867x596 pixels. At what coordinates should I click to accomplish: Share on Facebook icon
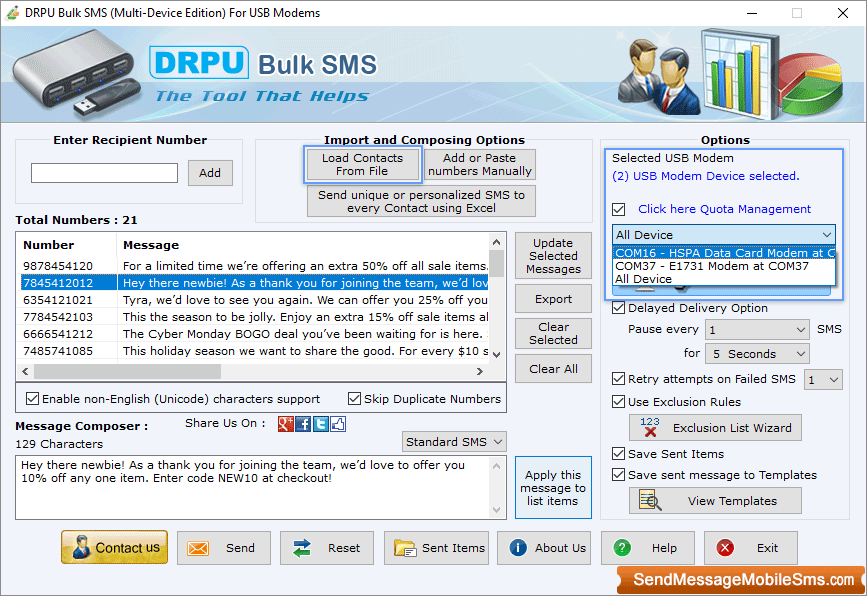tap(303, 424)
